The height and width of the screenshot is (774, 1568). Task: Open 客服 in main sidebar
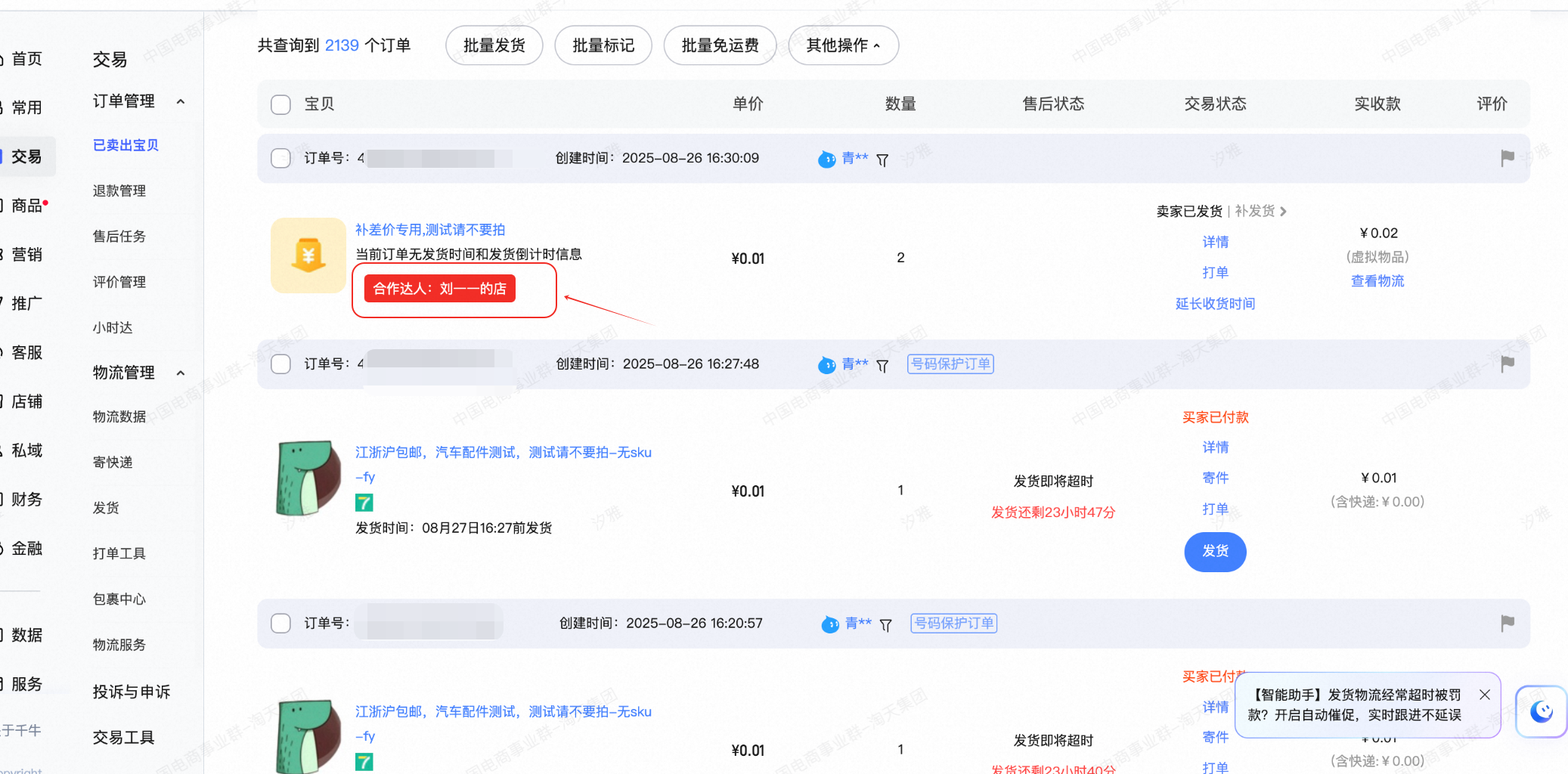(26, 353)
